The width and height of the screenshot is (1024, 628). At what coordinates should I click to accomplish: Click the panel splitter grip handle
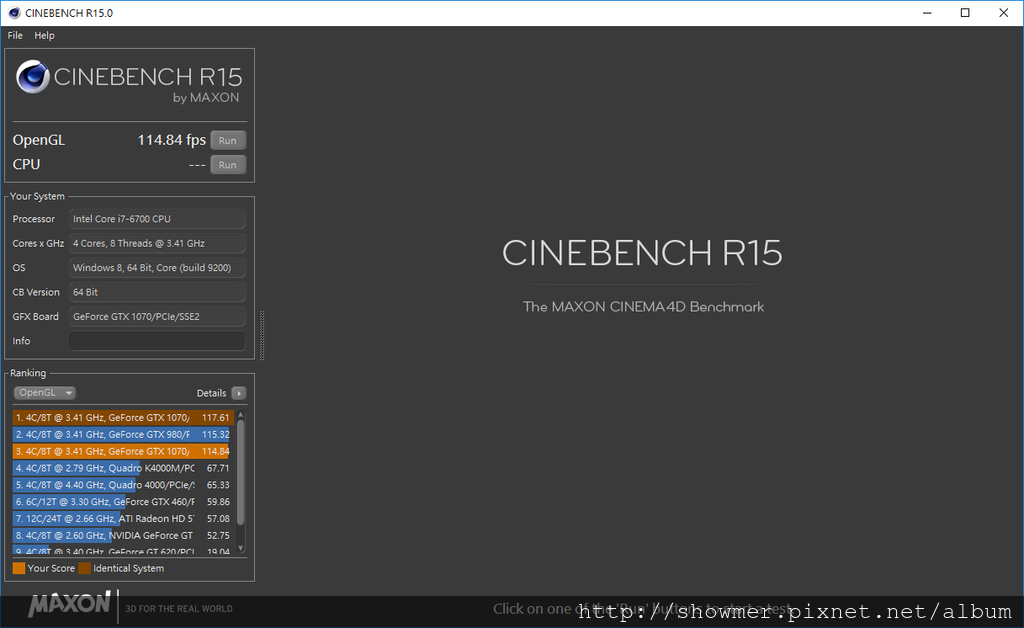pos(262,335)
